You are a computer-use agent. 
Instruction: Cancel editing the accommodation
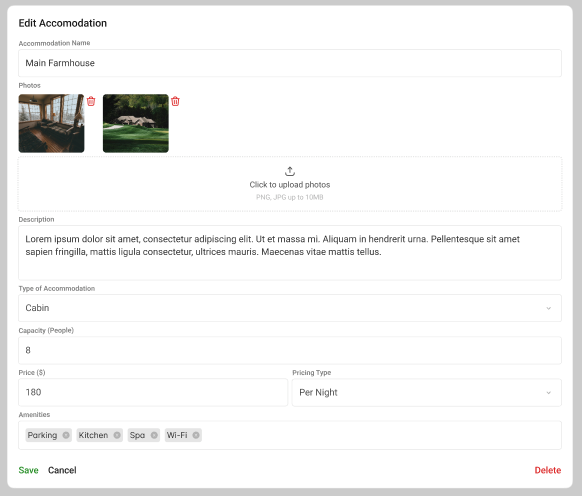[62, 470]
